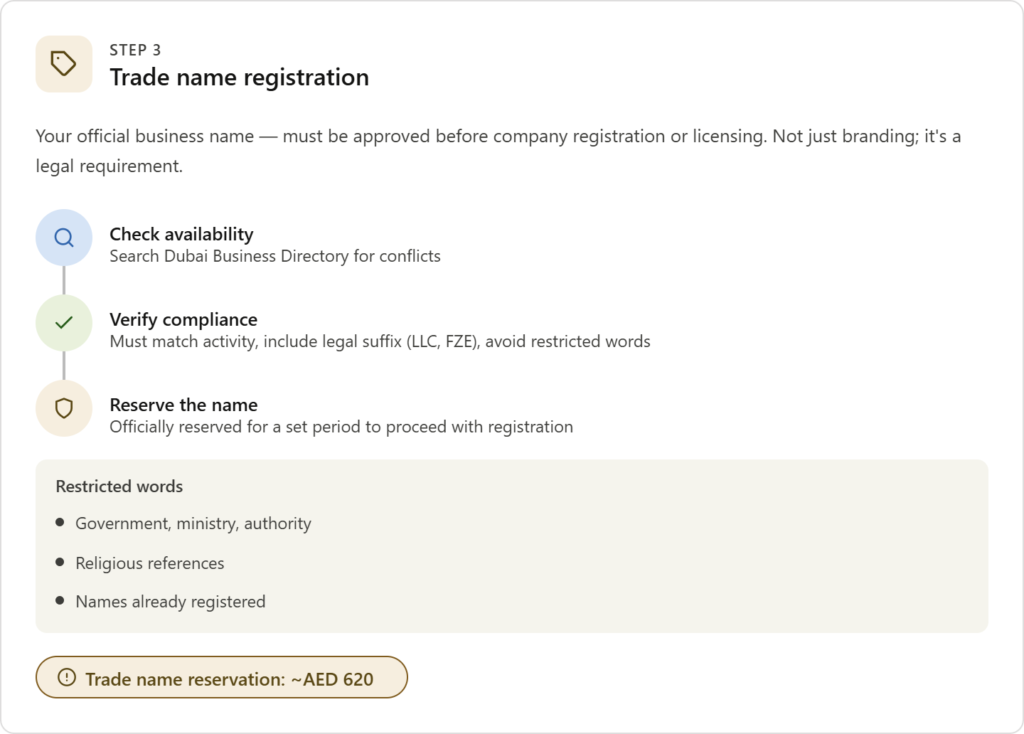Click the bullet dot before Religious references

click(x=60, y=562)
